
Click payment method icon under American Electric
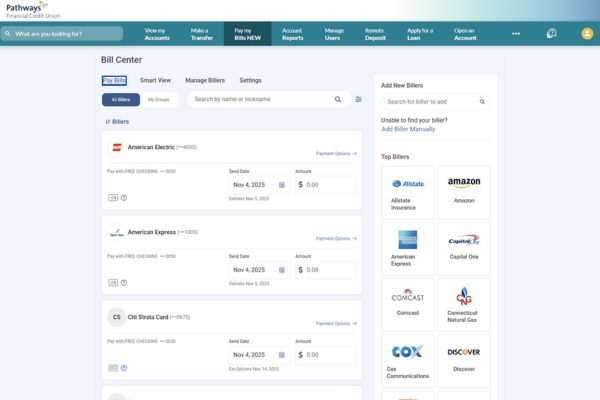tap(113, 198)
